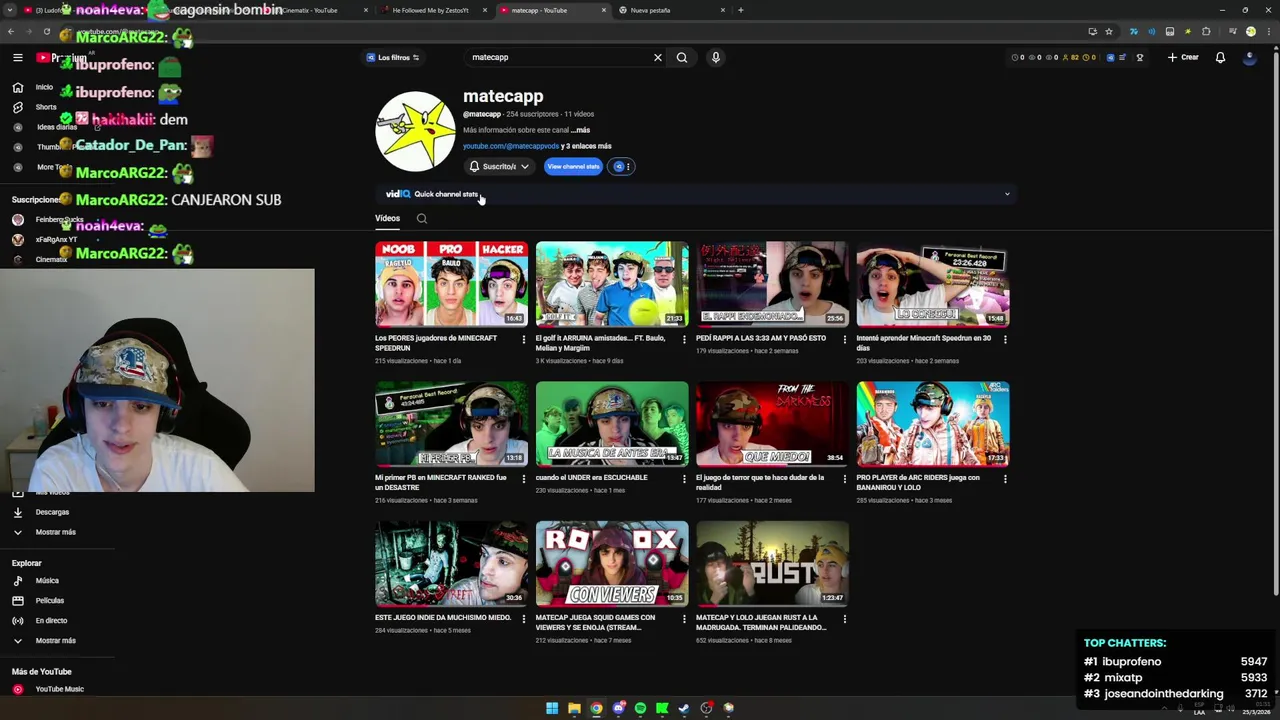Open options menu for golf ARRUINA amistades video

tap(684, 339)
